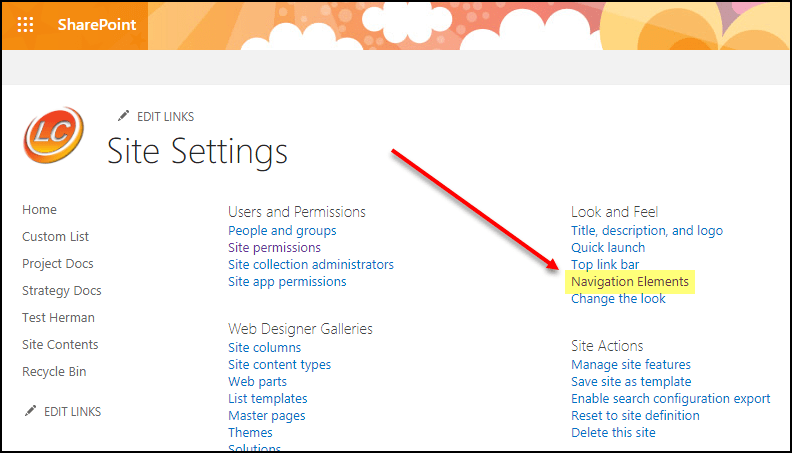Select Home in left navigation
This screenshot has height=453, width=792.
(x=40, y=210)
